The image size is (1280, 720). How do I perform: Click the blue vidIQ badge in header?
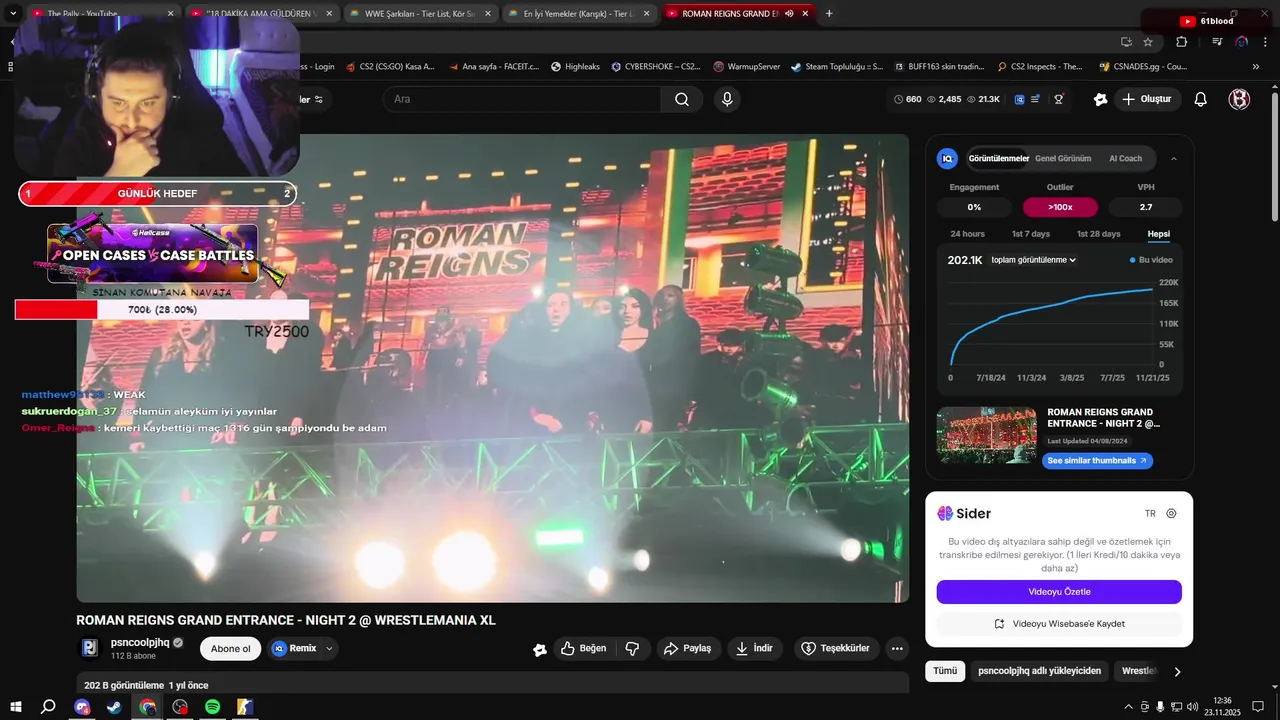point(1019,99)
